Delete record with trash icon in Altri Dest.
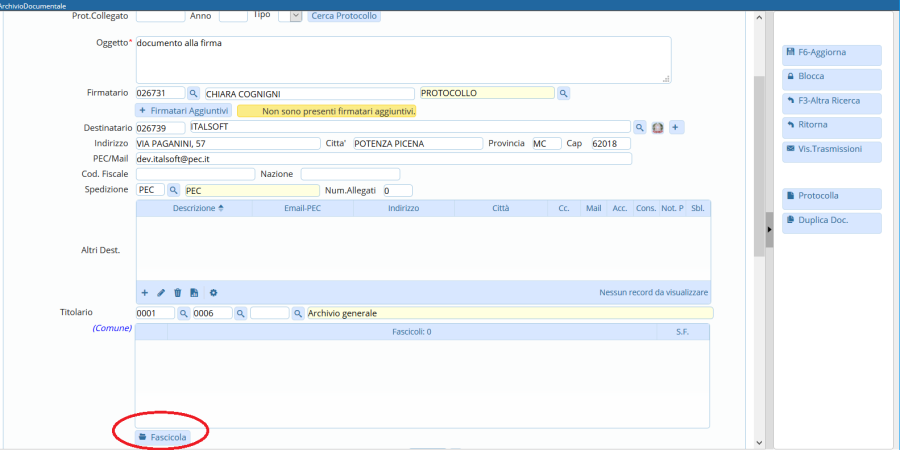Viewport: 900px width, 450px height. pyautogui.click(x=178, y=292)
